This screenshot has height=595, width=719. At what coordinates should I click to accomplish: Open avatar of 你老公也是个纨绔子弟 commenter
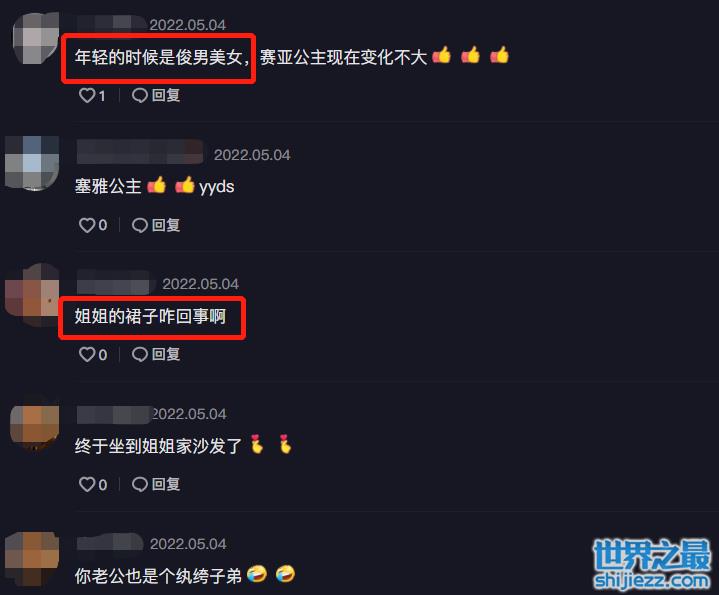32,559
